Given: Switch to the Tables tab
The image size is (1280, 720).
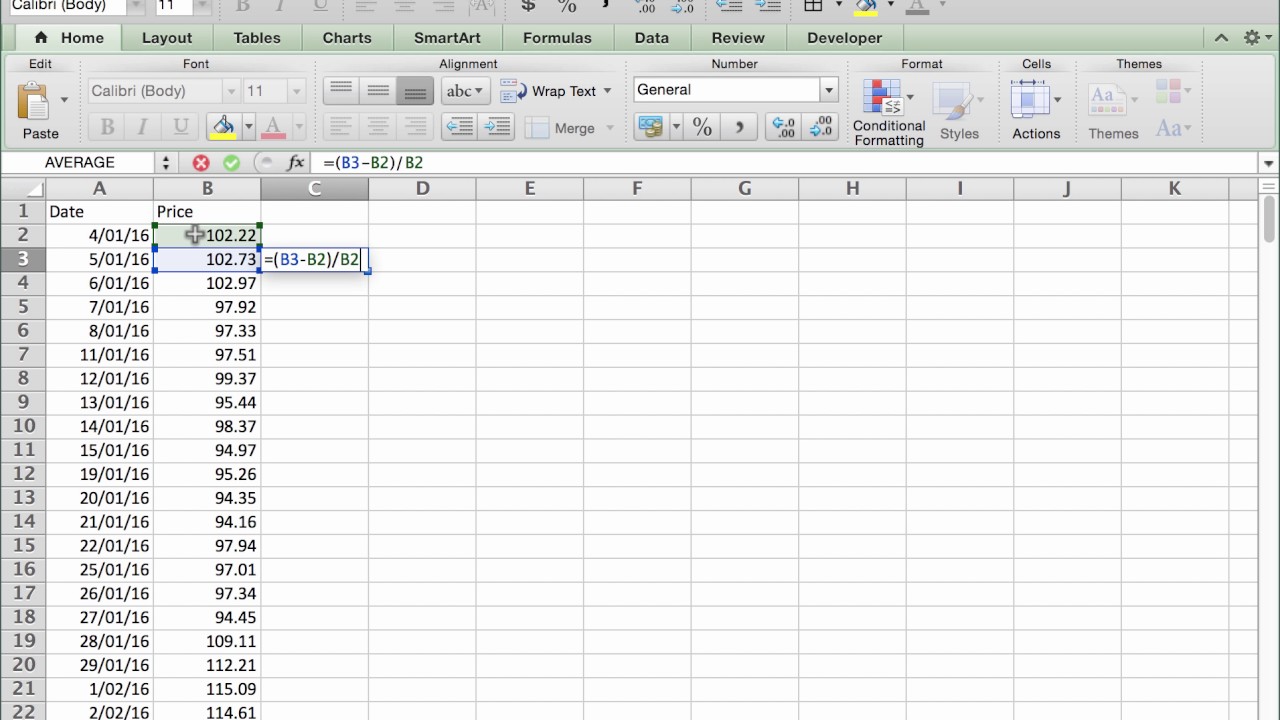Looking at the screenshot, I should click(x=257, y=38).
